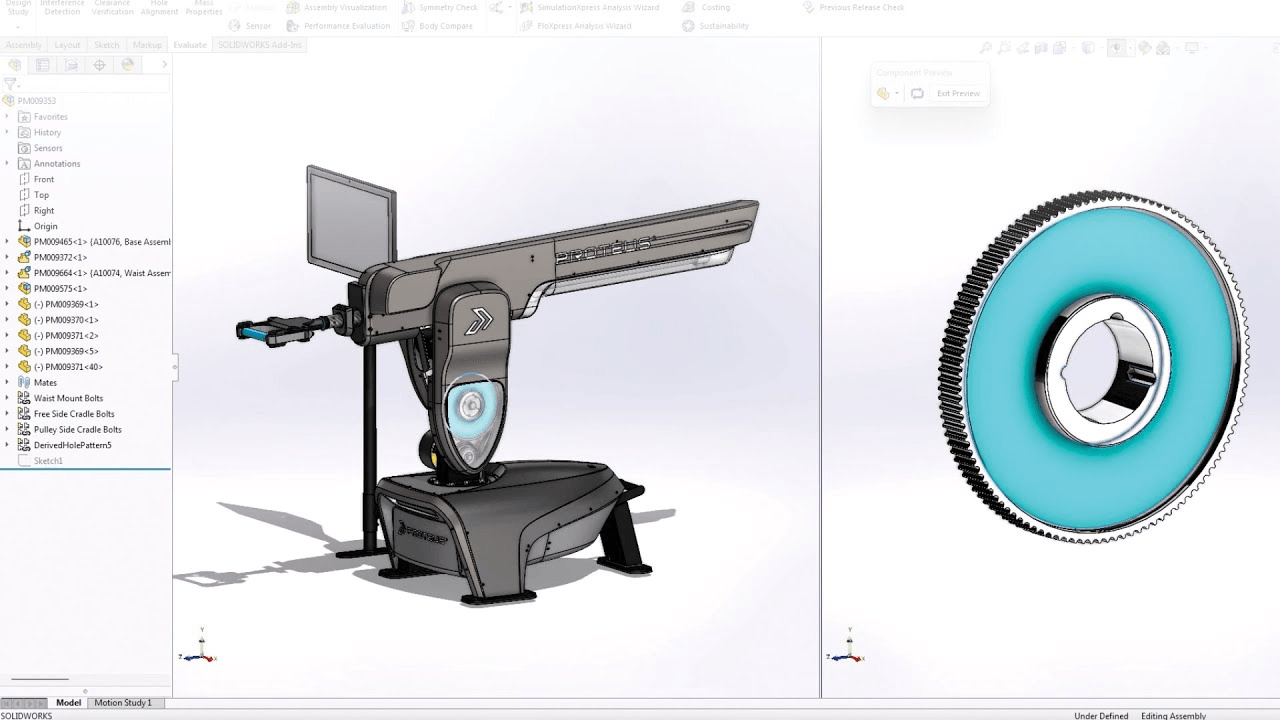The width and height of the screenshot is (1280, 720).
Task: Run the Clearance Verification tool
Action: tap(112, 8)
